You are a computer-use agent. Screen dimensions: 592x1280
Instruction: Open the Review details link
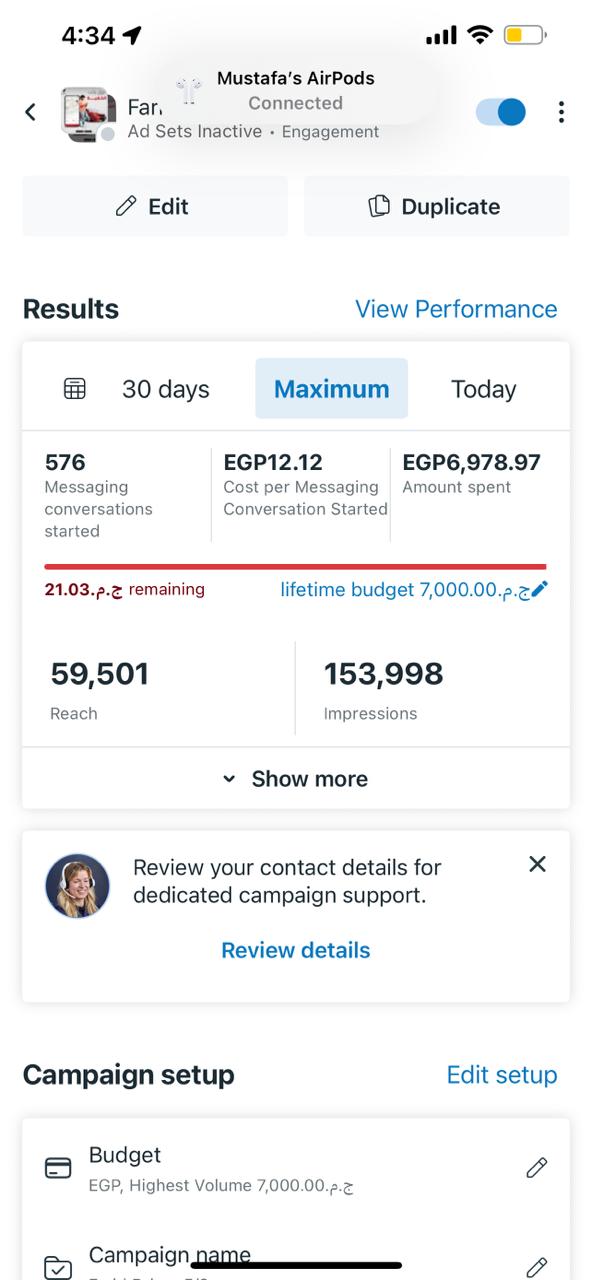[x=296, y=950]
